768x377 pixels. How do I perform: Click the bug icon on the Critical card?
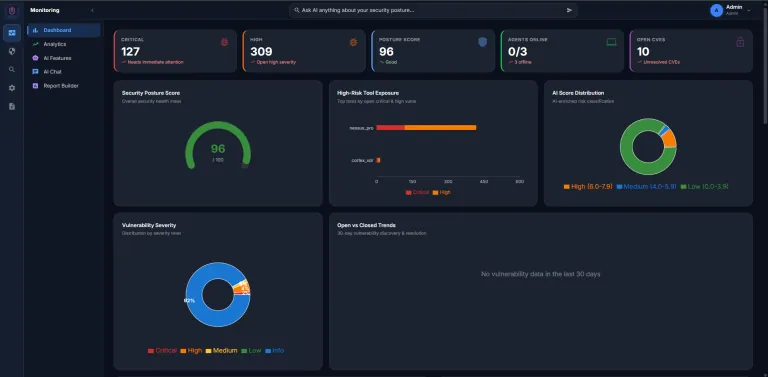[224, 43]
